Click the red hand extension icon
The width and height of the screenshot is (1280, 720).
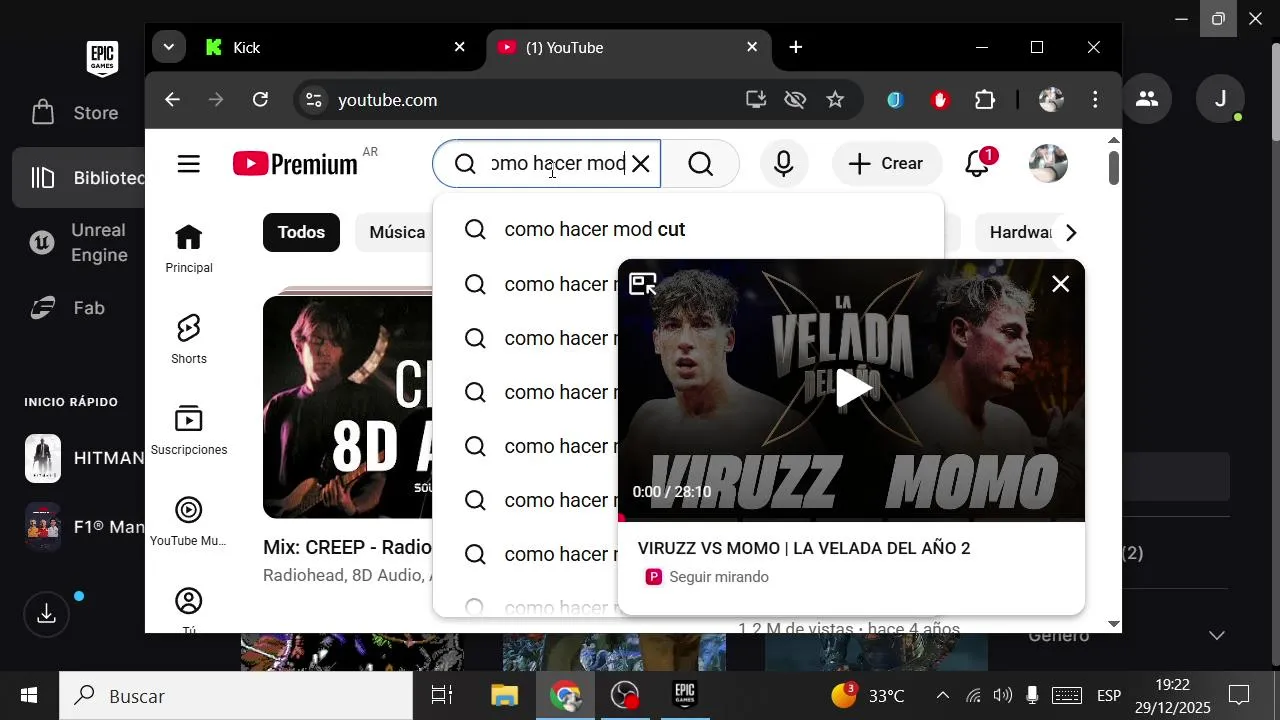tap(940, 100)
